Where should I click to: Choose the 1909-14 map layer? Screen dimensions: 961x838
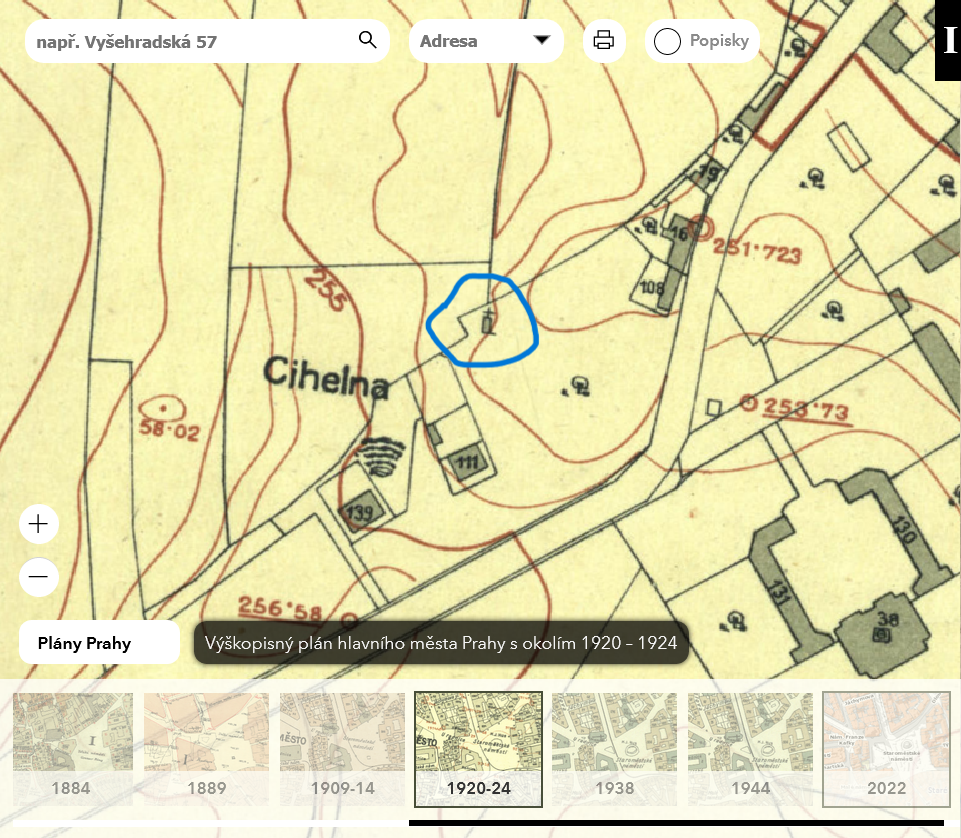[x=342, y=749]
